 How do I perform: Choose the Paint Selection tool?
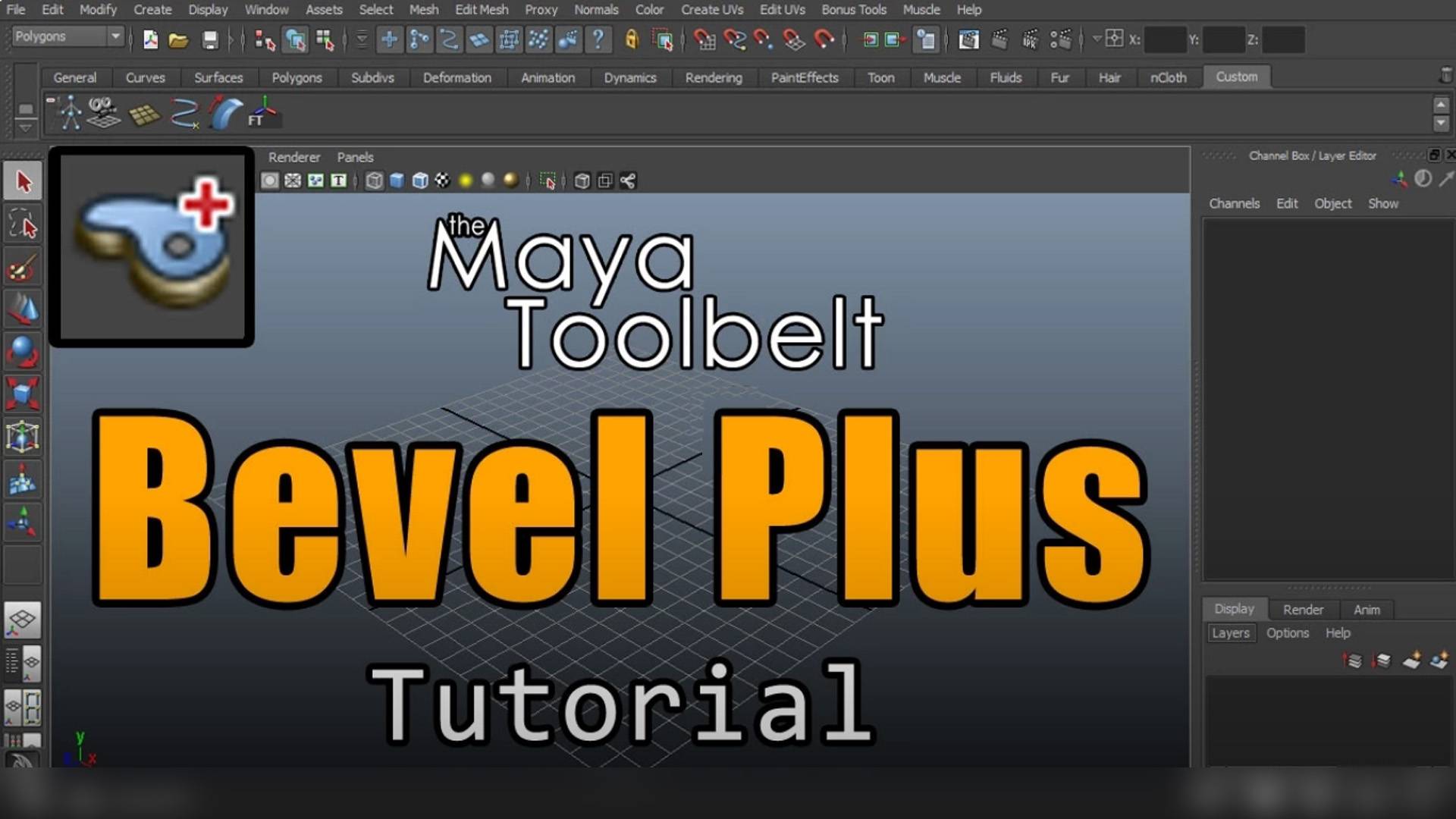(x=23, y=268)
